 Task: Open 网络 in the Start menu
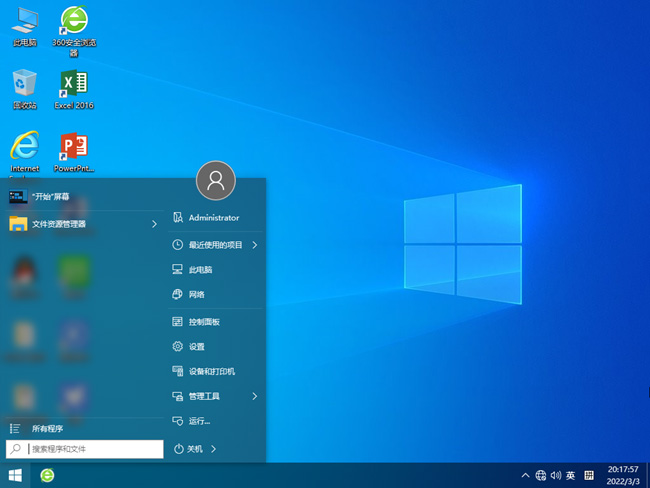point(216,295)
